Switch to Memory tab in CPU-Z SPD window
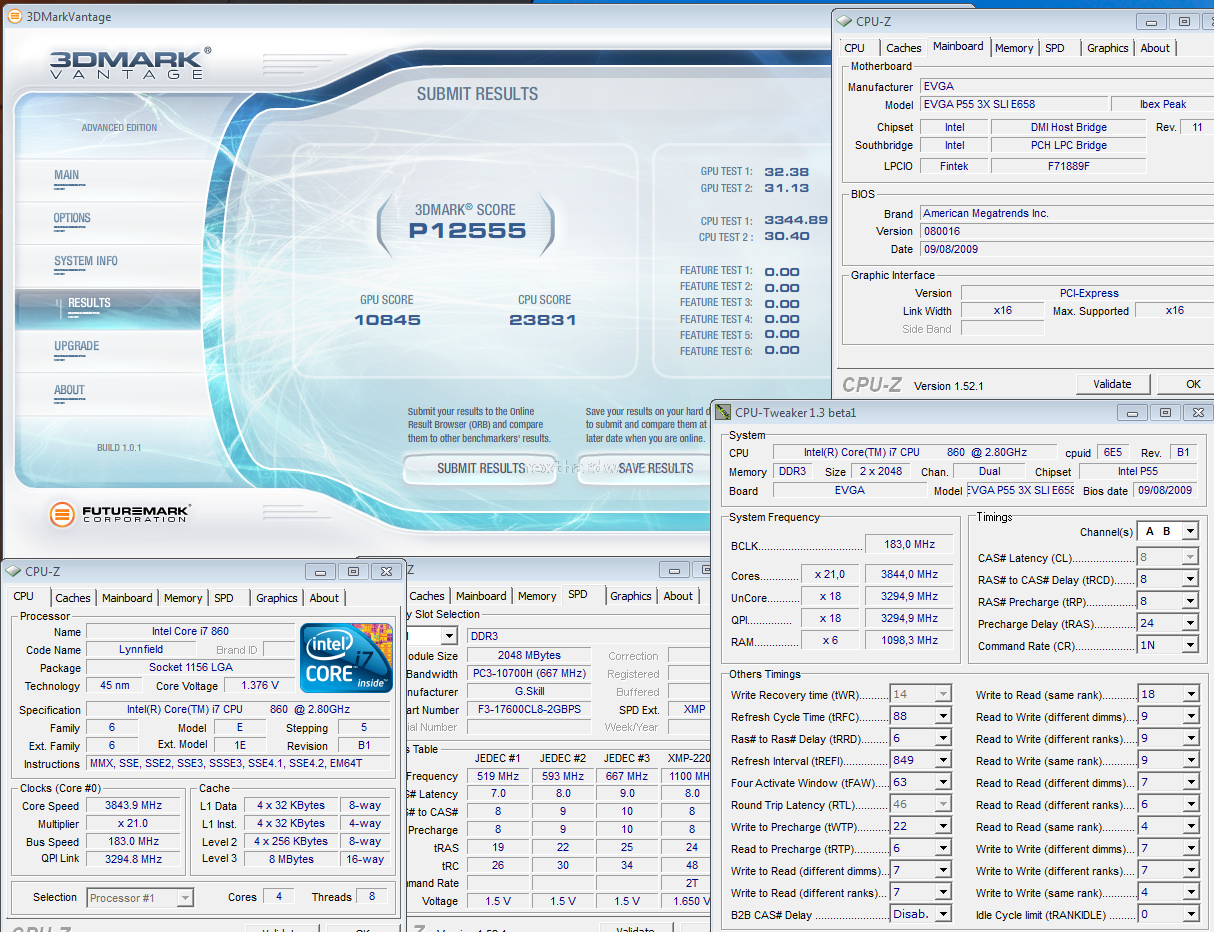The height and width of the screenshot is (932, 1214). [537, 596]
